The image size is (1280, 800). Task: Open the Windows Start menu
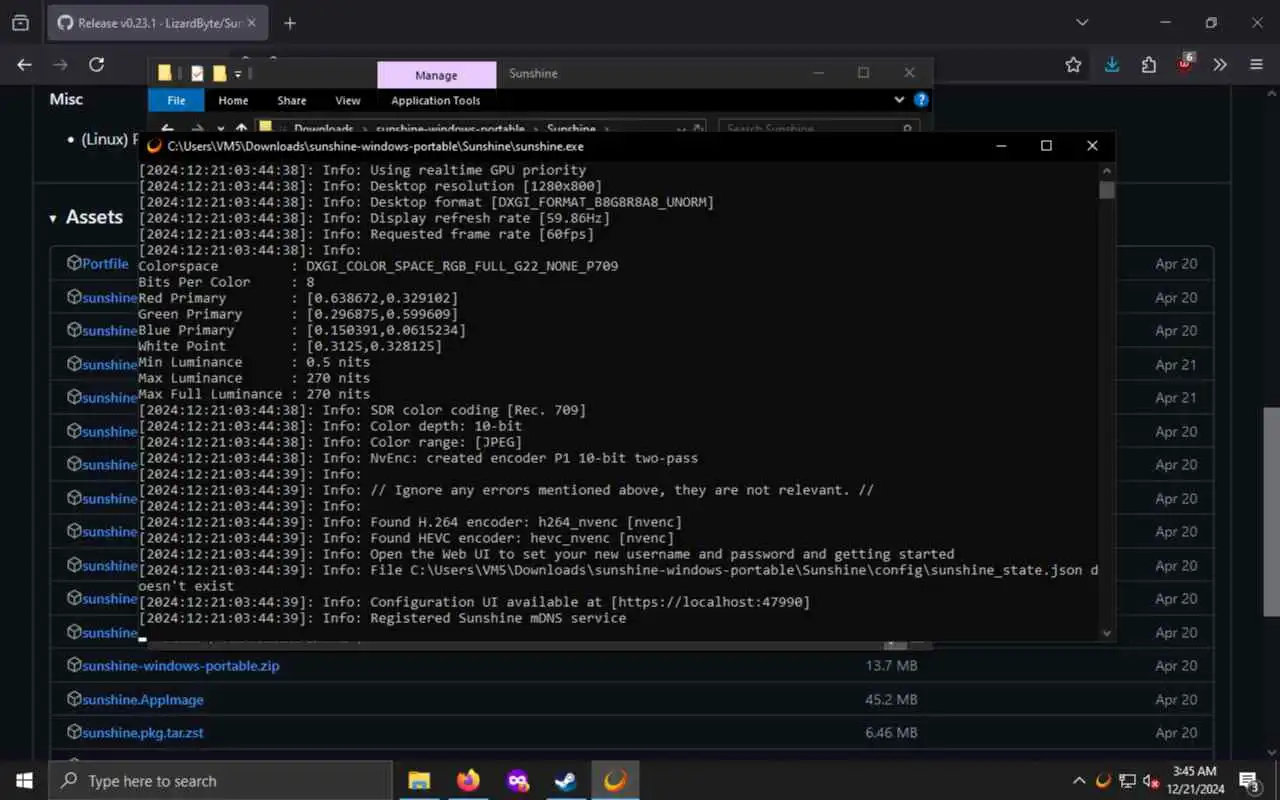point(24,781)
